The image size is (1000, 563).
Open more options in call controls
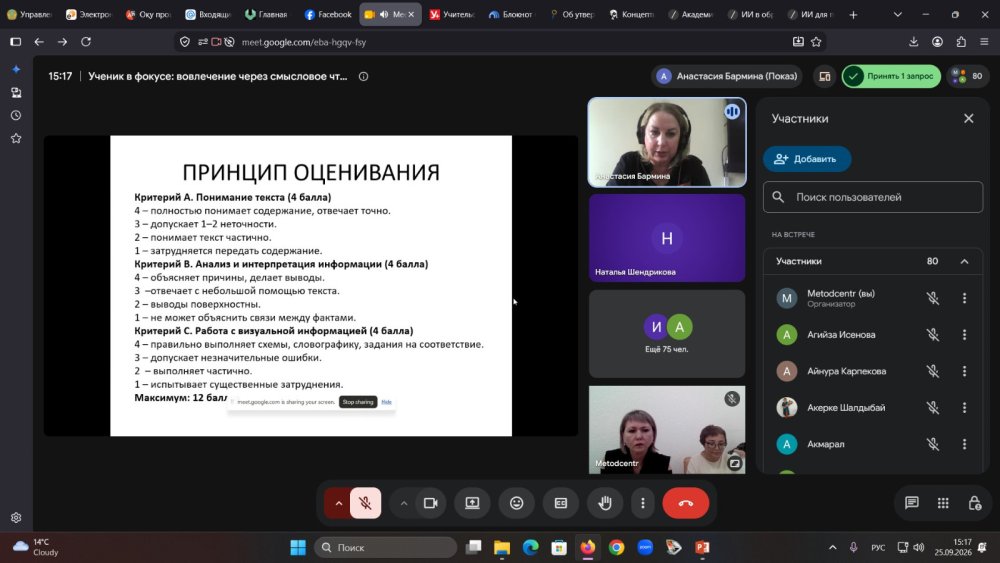pos(643,503)
